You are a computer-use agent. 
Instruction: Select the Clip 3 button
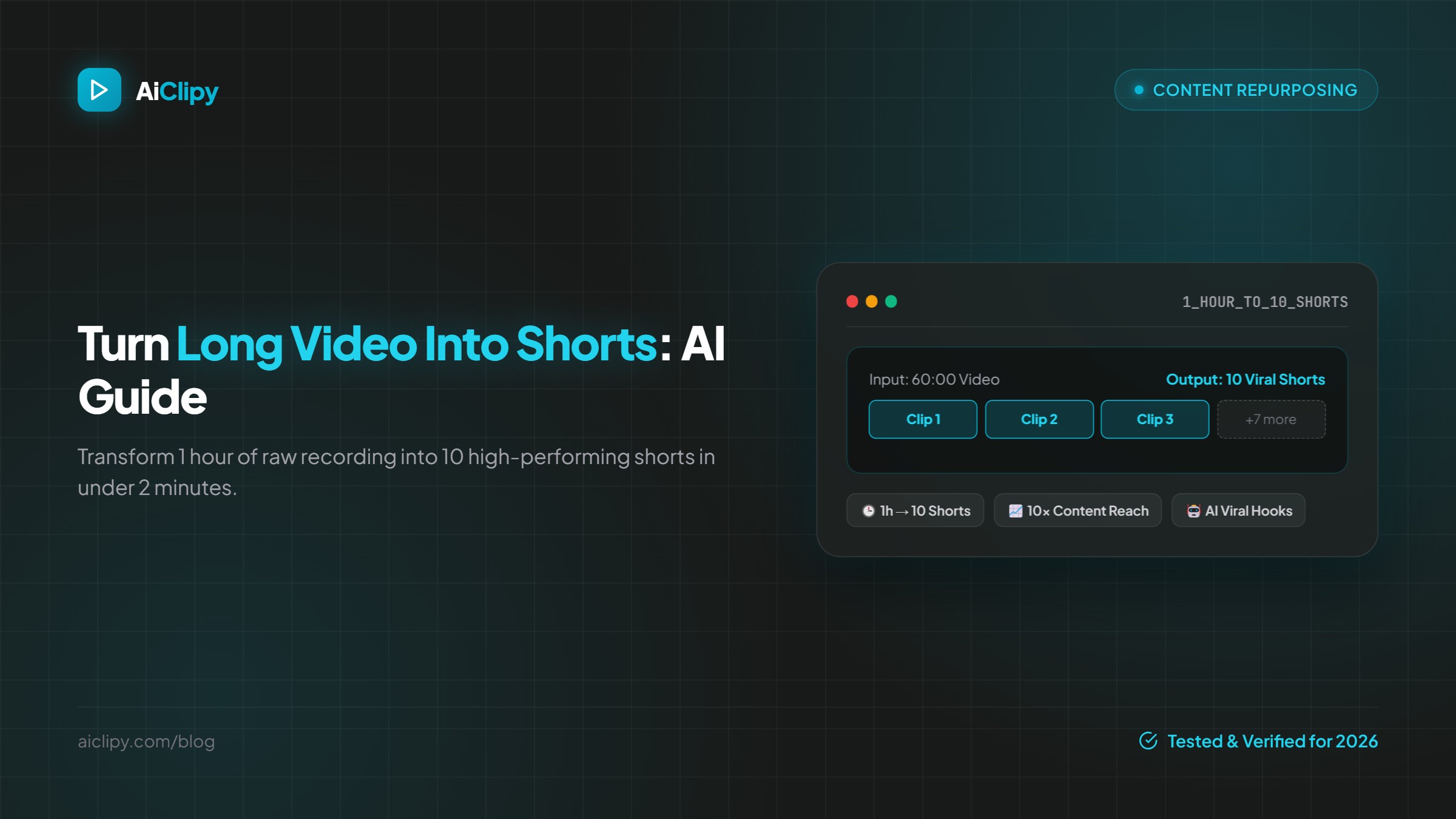coord(1155,419)
